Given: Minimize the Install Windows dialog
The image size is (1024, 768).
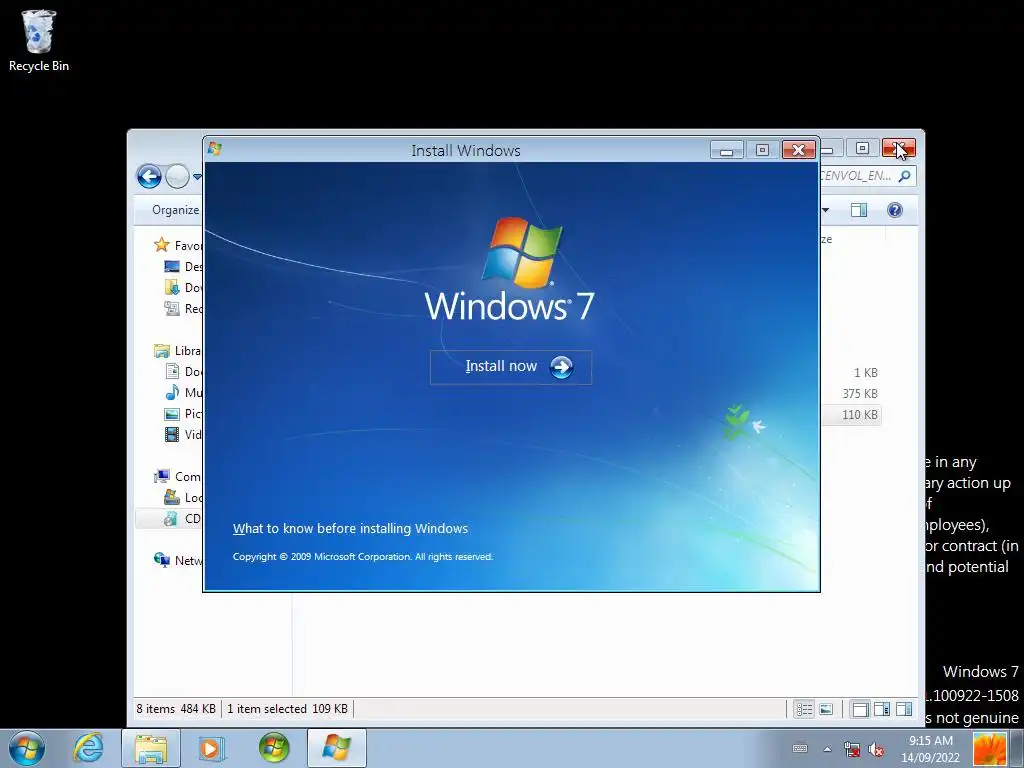Looking at the screenshot, I should point(726,150).
